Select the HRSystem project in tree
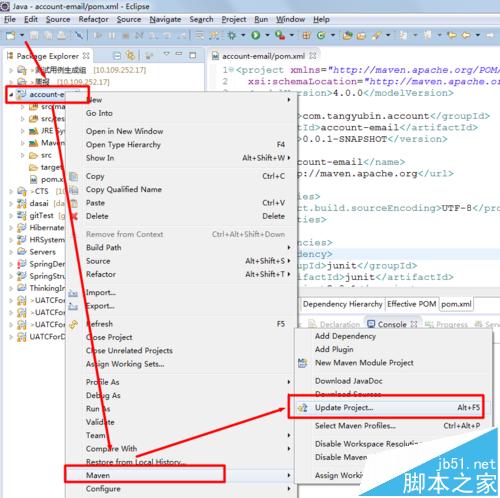 point(47,240)
